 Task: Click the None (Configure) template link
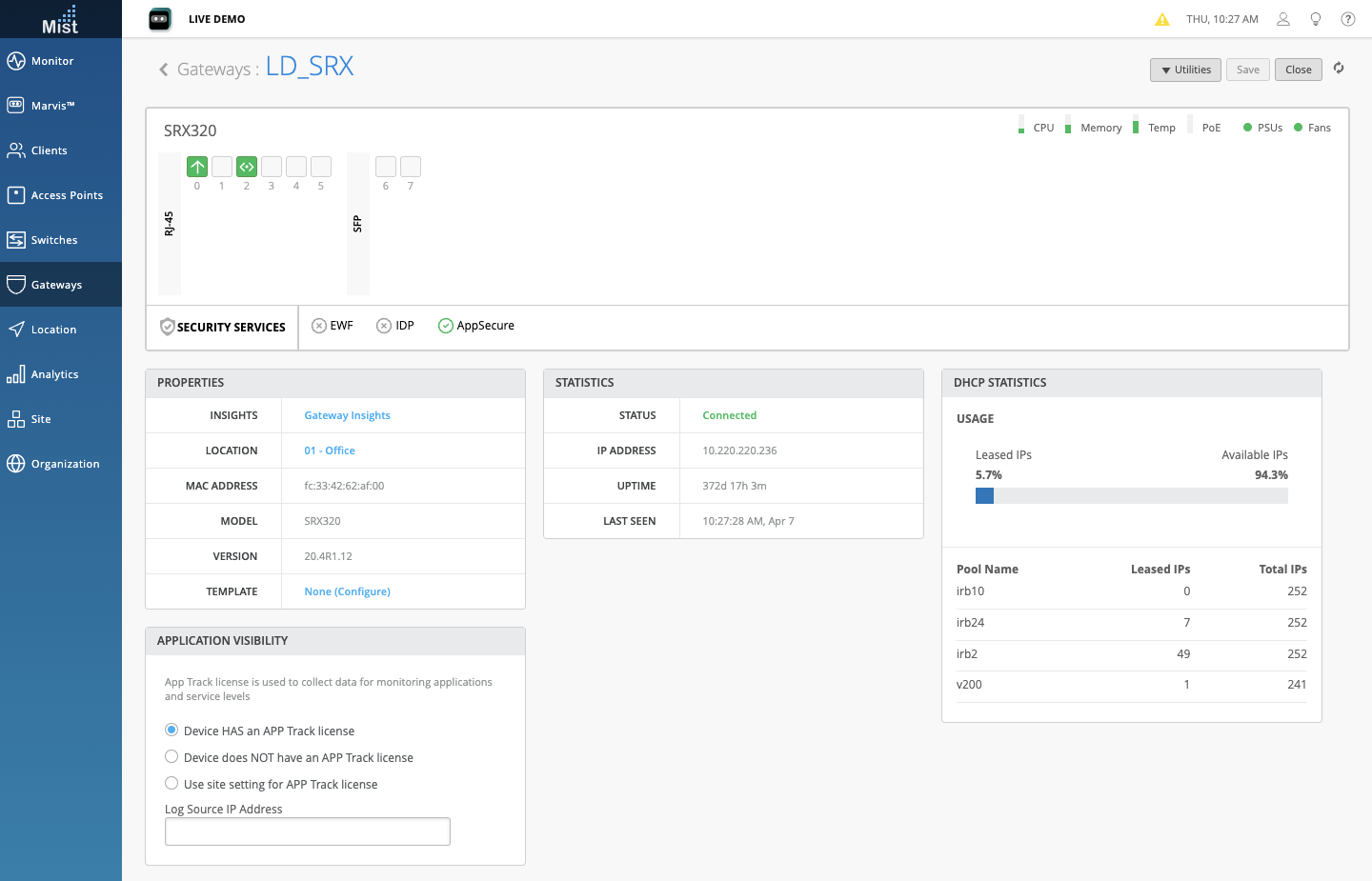coord(347,591)
